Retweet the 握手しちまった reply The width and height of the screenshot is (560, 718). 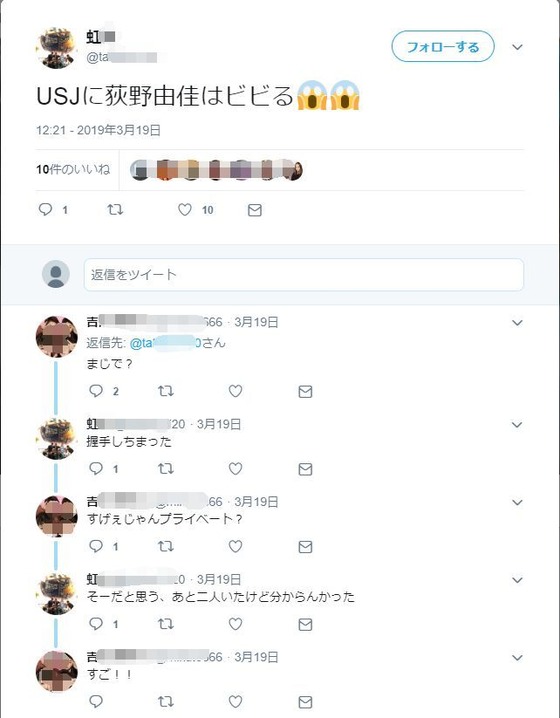tap(166, 468)
